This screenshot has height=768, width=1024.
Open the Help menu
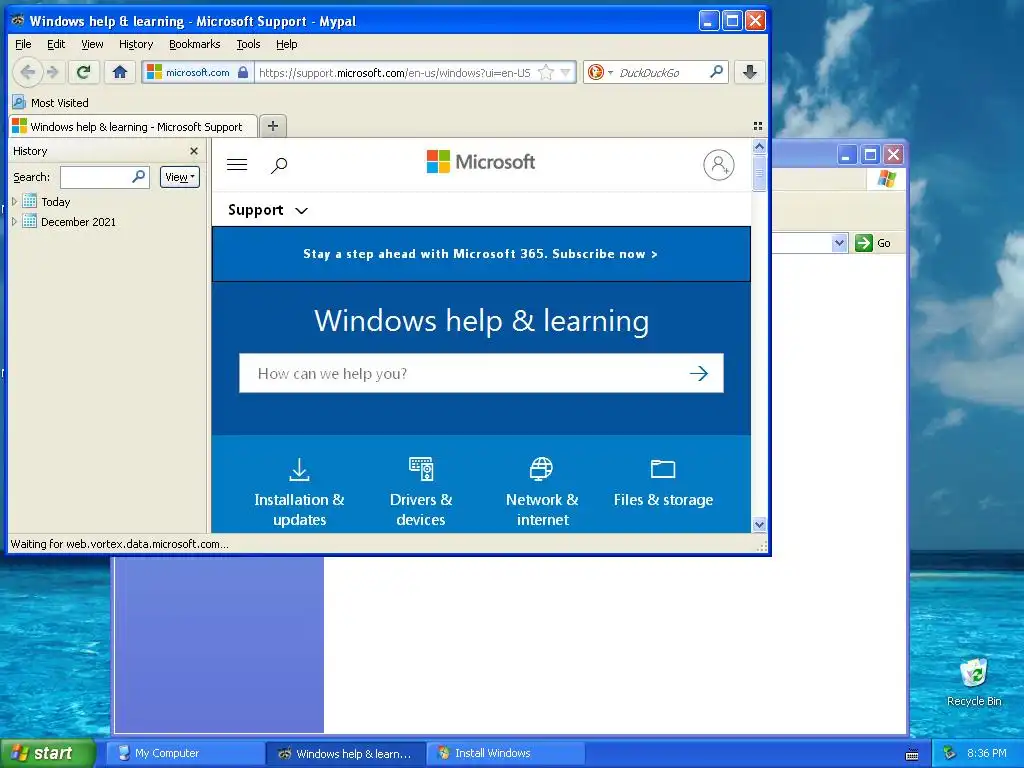pyautogui.click(x=287, y=44)
